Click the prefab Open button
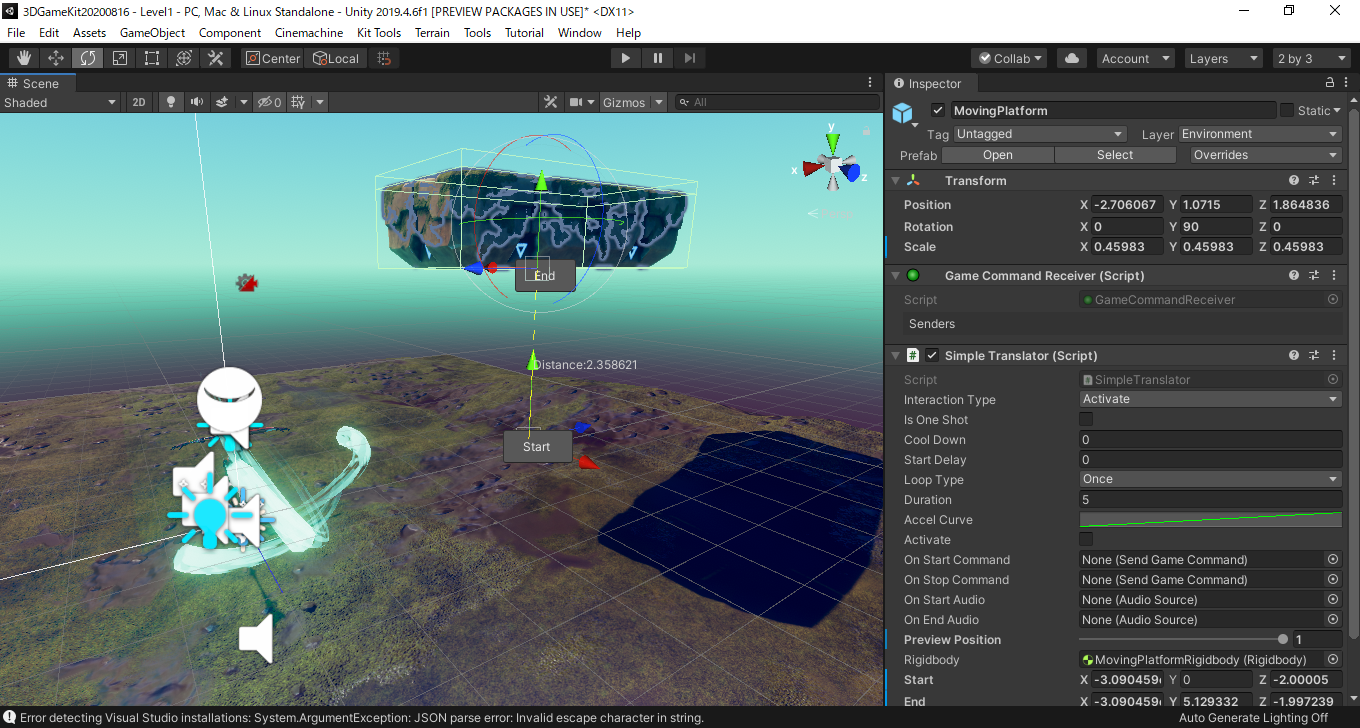The width and height of the screenshot is (1360, 728). click(997, 155)
